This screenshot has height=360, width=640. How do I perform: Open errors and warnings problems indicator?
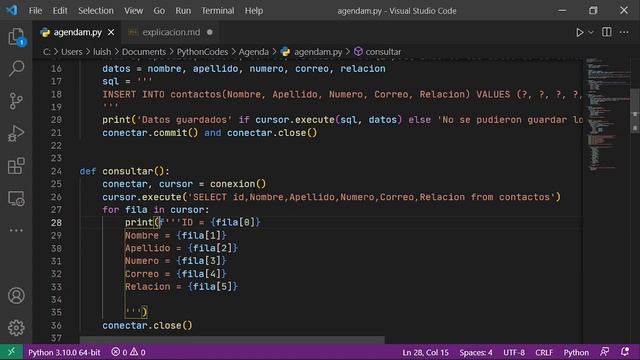pyautogui.click(x=128, y=352)
